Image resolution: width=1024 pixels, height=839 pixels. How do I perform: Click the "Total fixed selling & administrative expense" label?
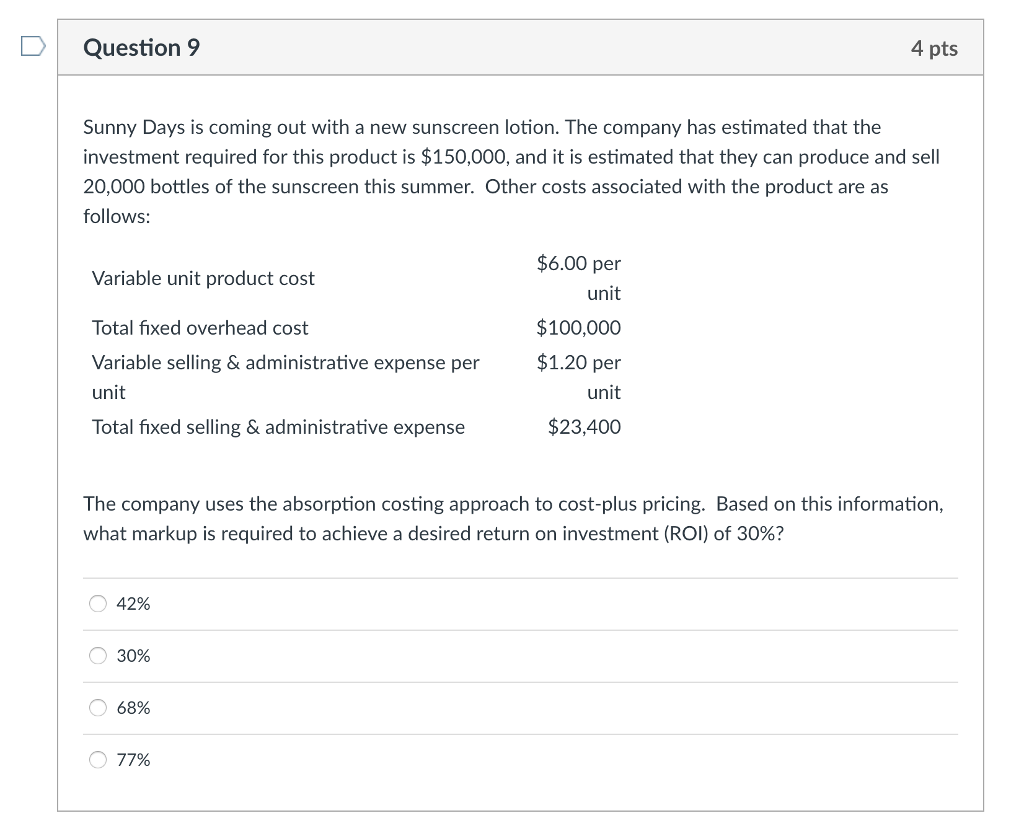[278, 427]
